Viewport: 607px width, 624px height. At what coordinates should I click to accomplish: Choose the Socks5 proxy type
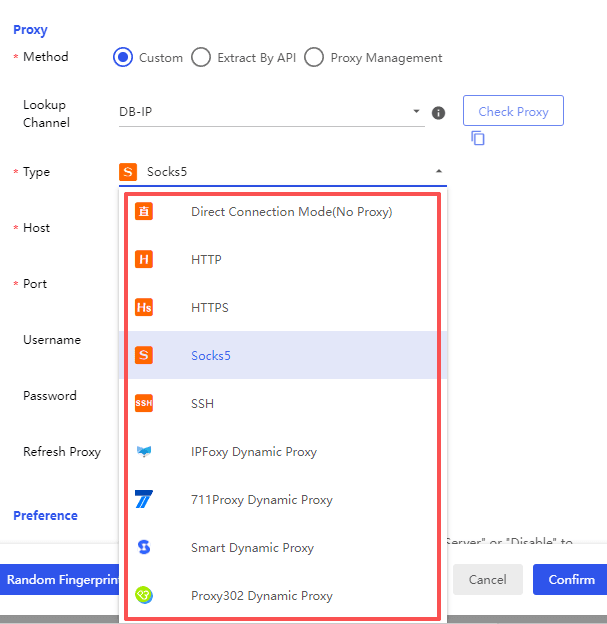(283, 355)
